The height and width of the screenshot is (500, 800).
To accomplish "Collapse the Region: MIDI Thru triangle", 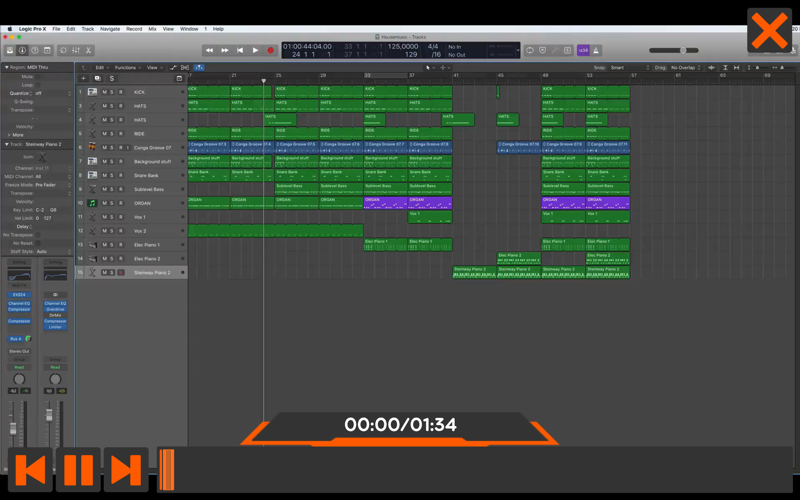I will pyautogui.click(x=7, y=67).
